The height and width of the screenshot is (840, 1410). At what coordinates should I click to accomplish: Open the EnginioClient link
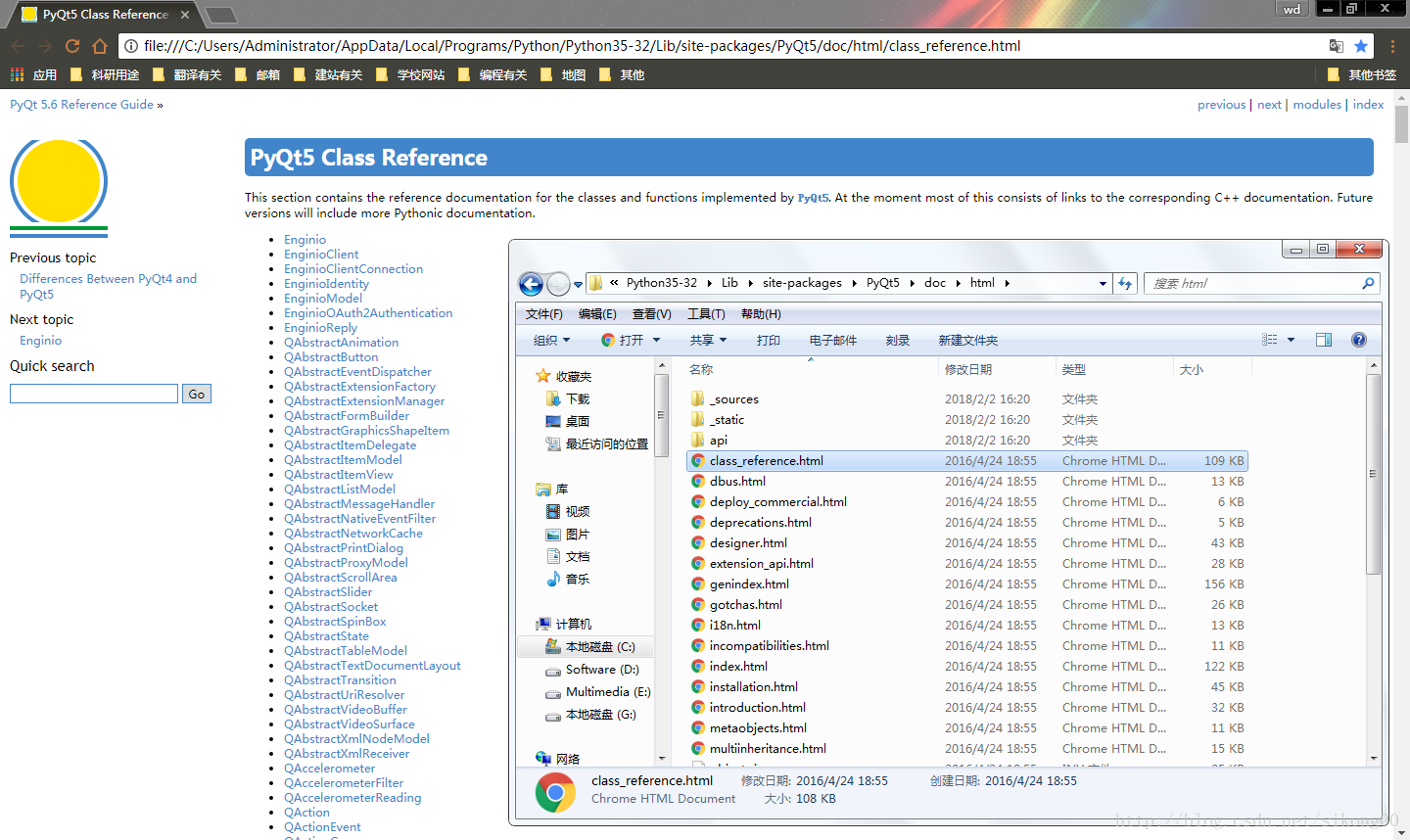click(x=321, y=254)
